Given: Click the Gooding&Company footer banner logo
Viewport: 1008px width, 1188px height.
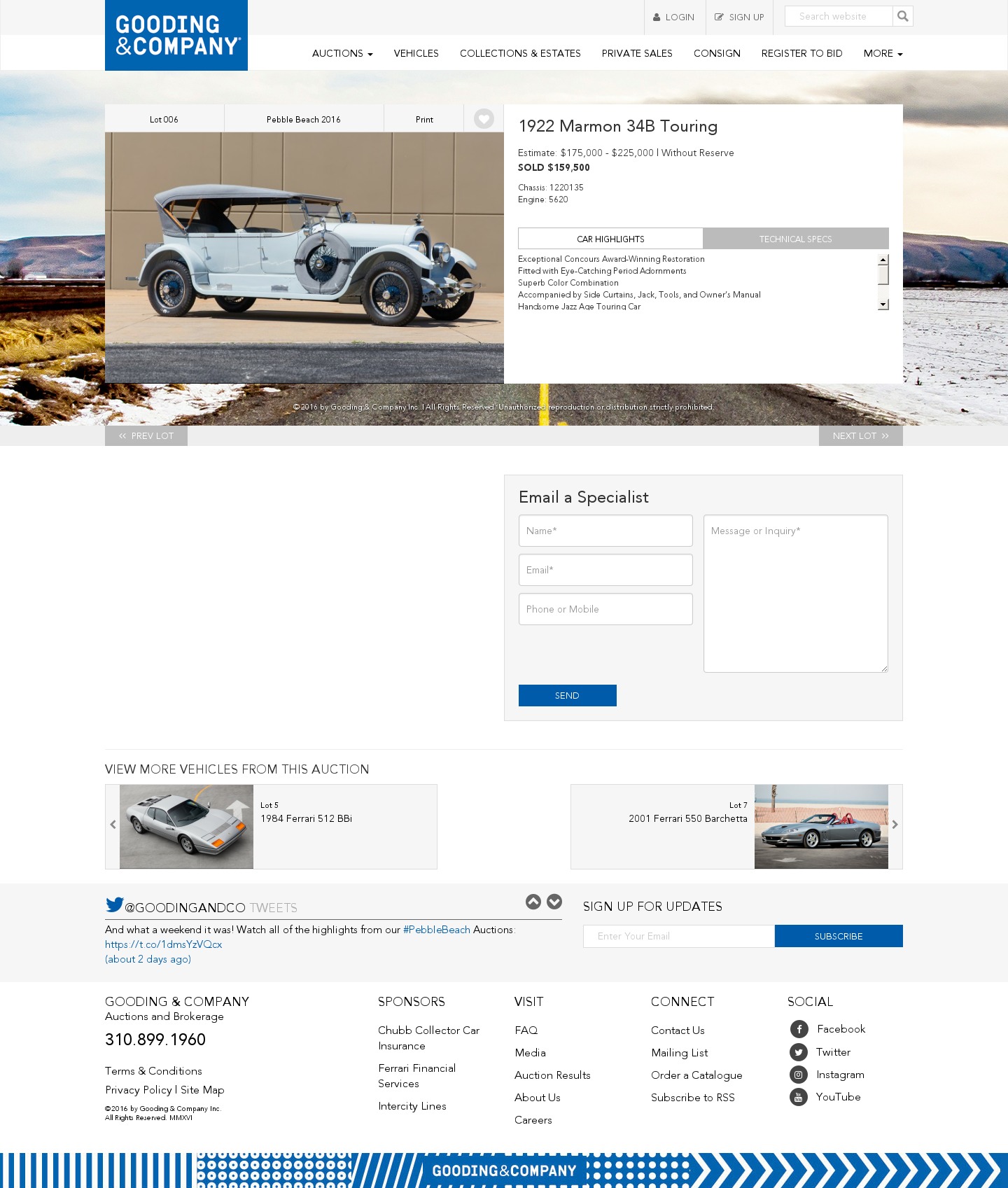Looking at the screenshot, I should (504, 1170).
